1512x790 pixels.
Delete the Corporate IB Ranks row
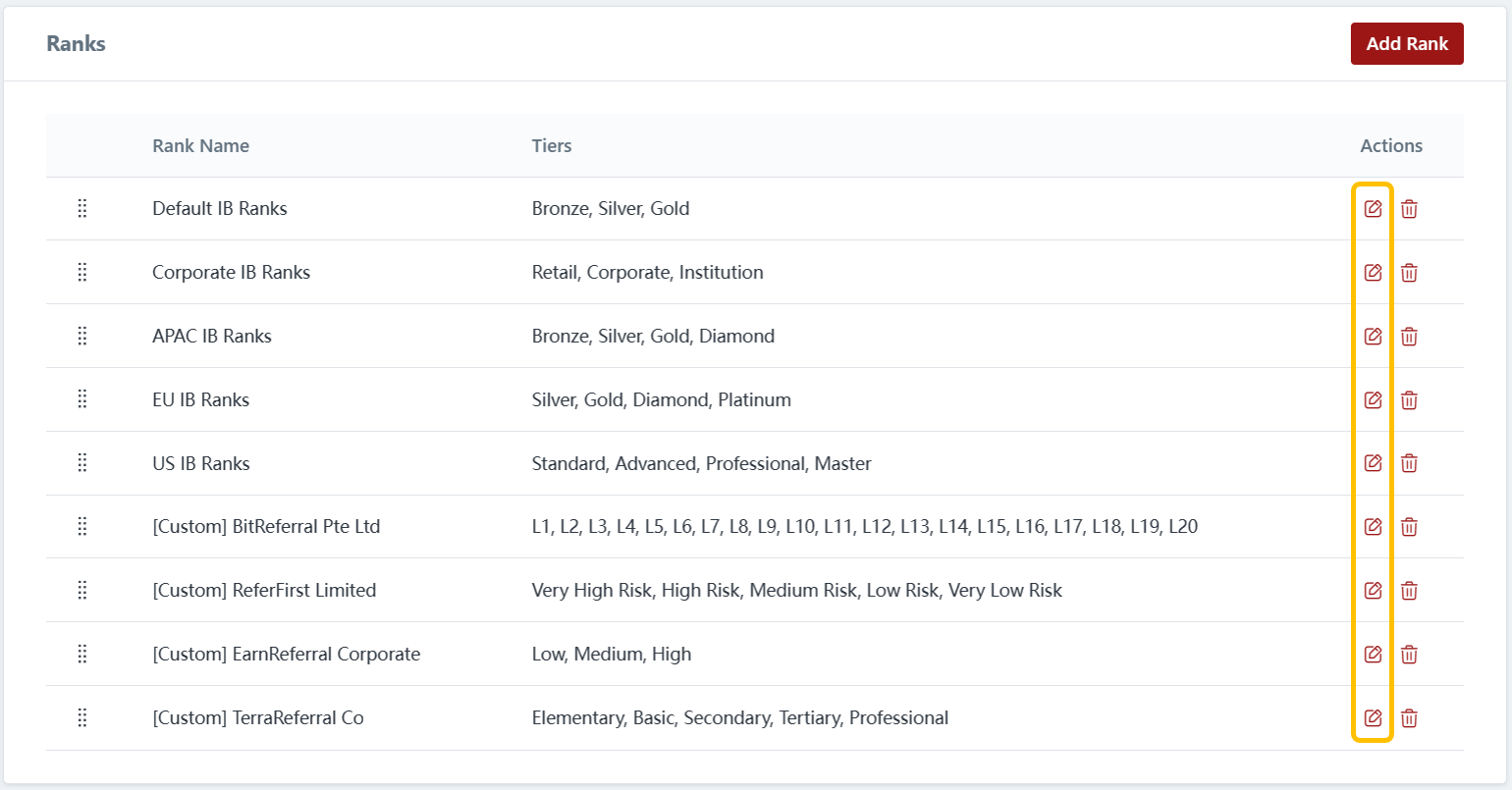pyautogui.click(x=1409, y=273)
